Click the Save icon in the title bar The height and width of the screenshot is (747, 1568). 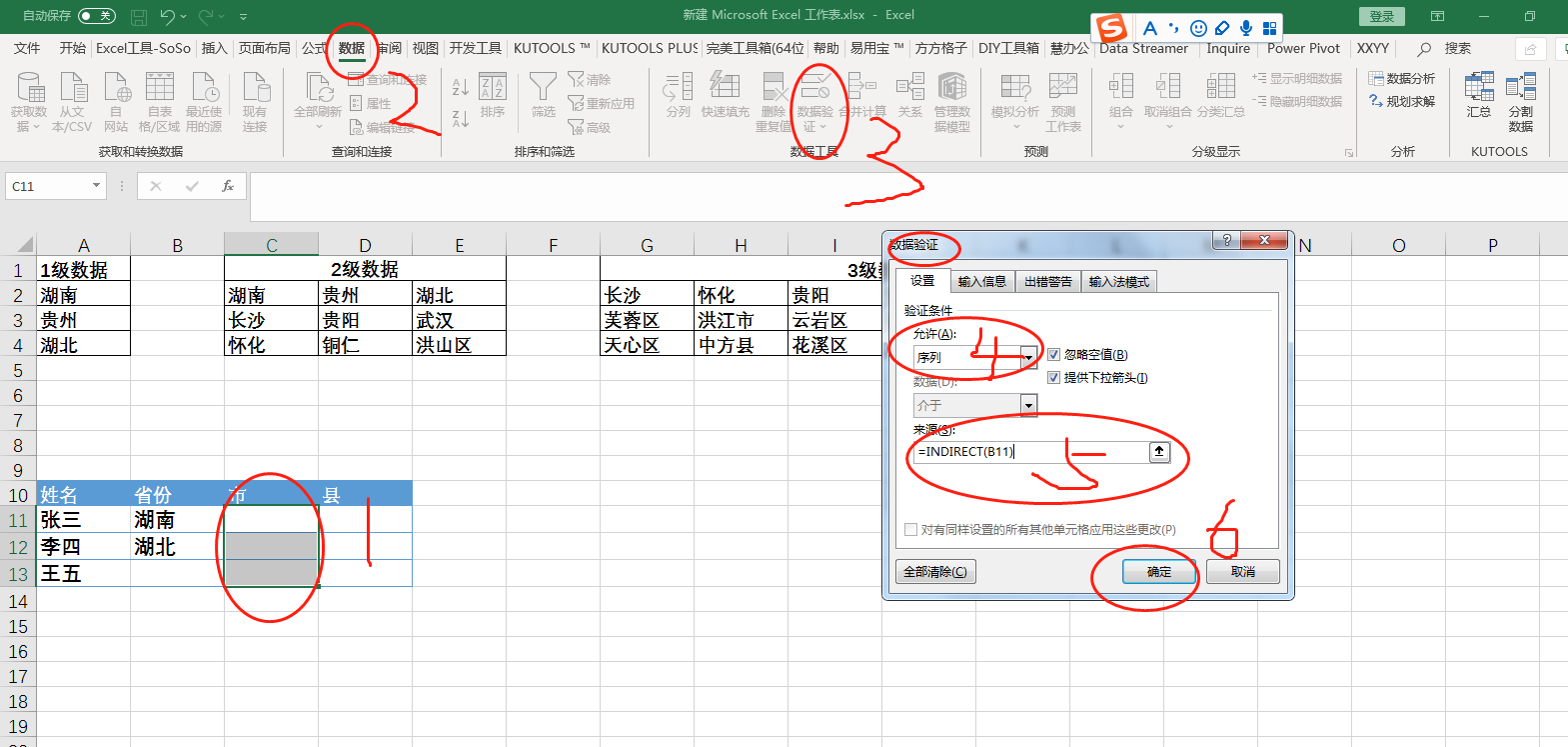coord(139,16)
